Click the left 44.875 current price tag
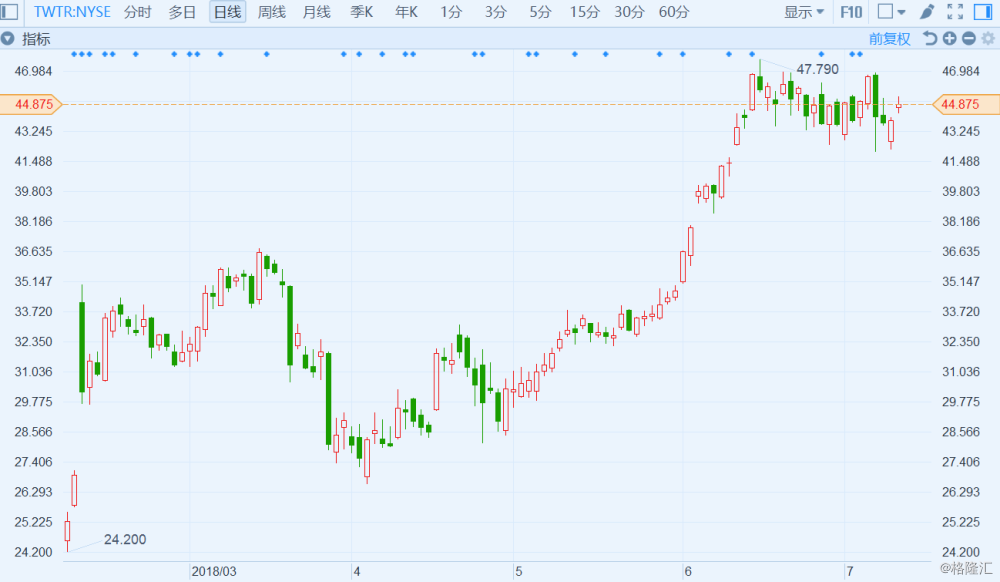Image resolution: width=1000 pixels, height=582 pixels. (31, 104)
